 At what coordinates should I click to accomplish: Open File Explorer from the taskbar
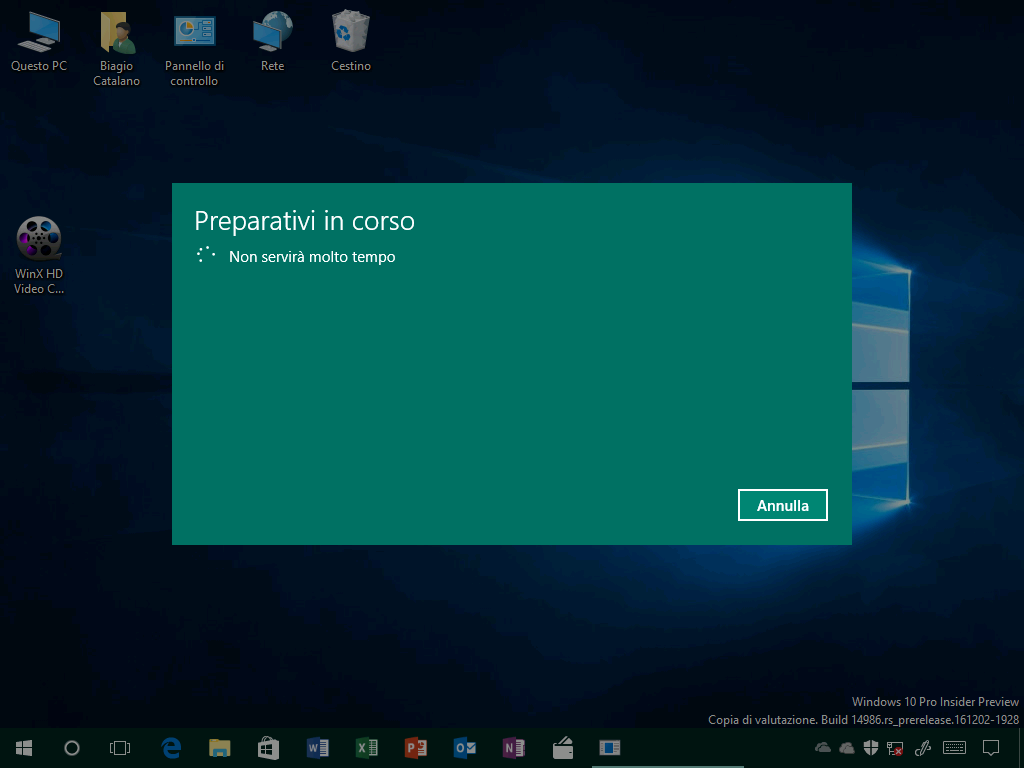[x=219, y=748]
